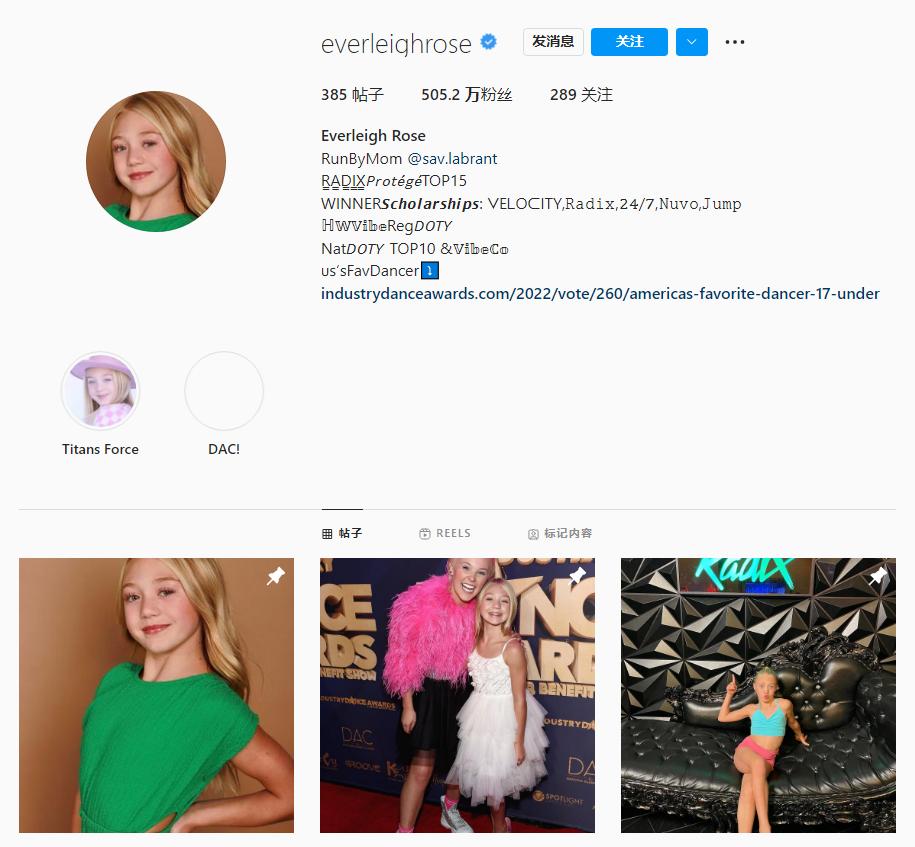This screenshot has width=915, height=847.
Task: View the 289 关注 following list
Action: [x=581, y=95]
